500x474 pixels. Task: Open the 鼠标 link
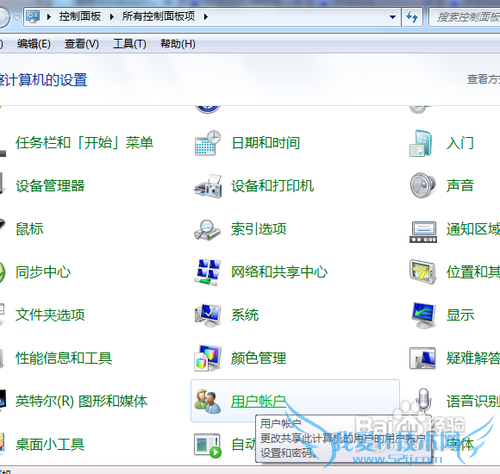(x=29, y=229)
